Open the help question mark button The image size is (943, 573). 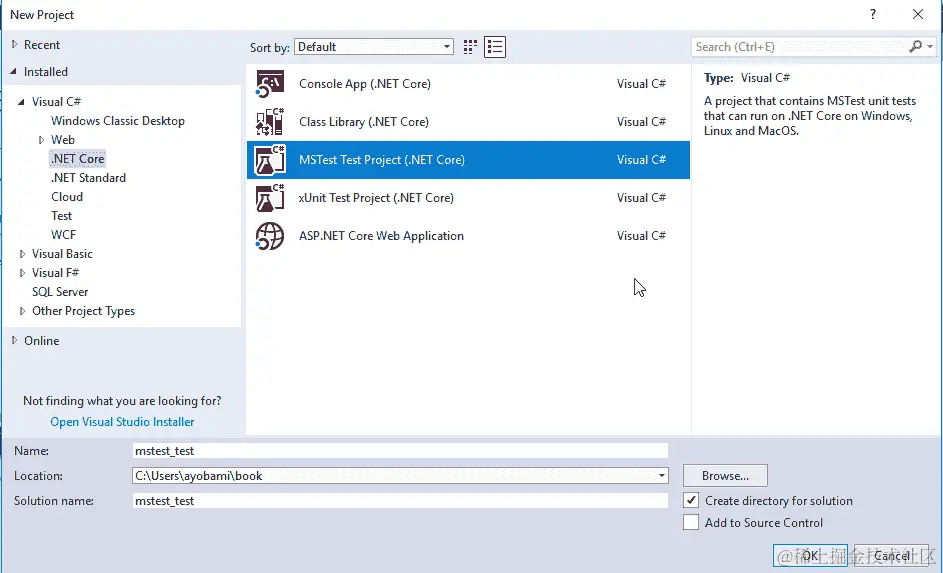tap(873, 14)
